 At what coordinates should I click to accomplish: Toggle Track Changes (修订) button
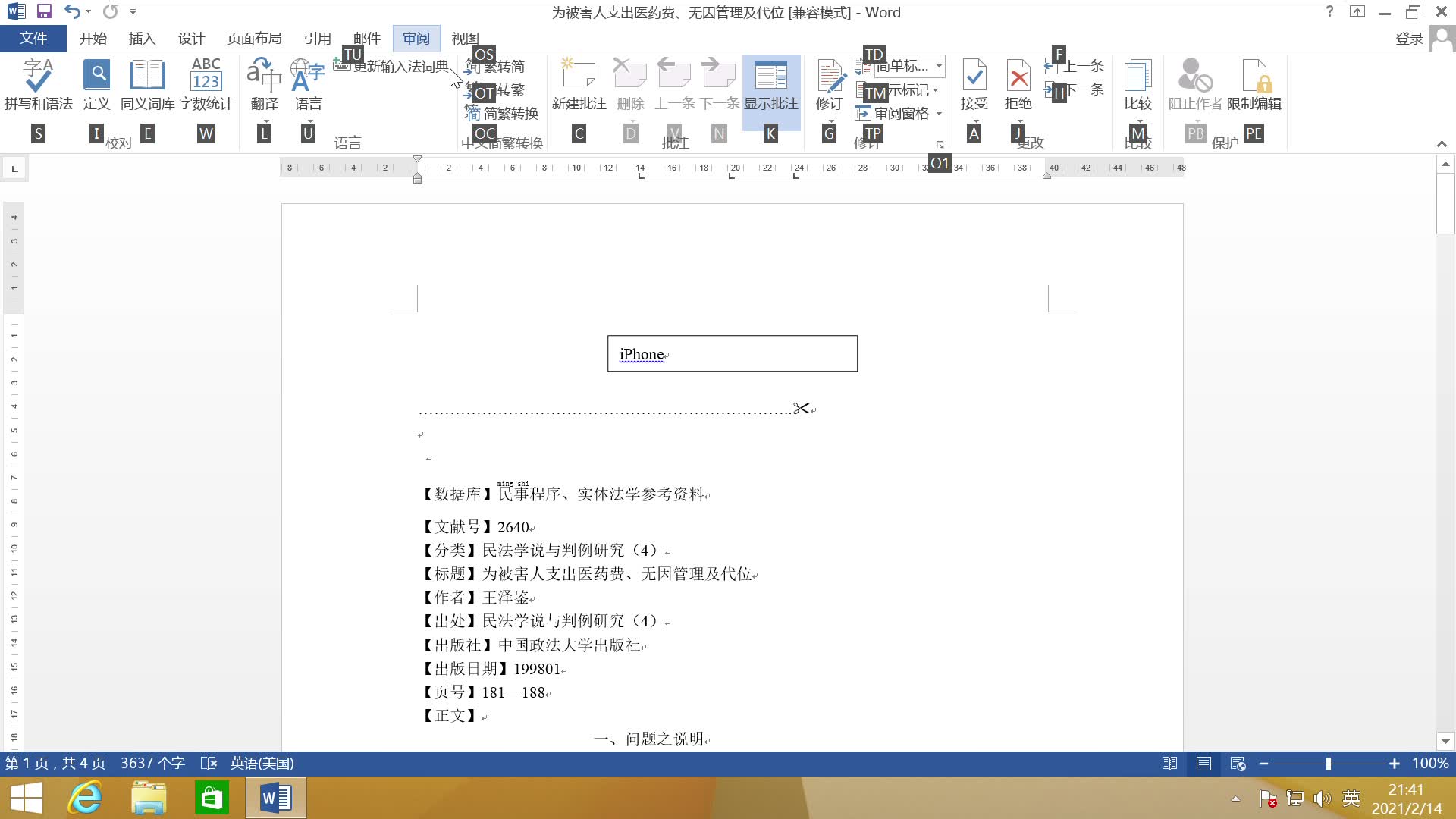click(x=829, y=77)
